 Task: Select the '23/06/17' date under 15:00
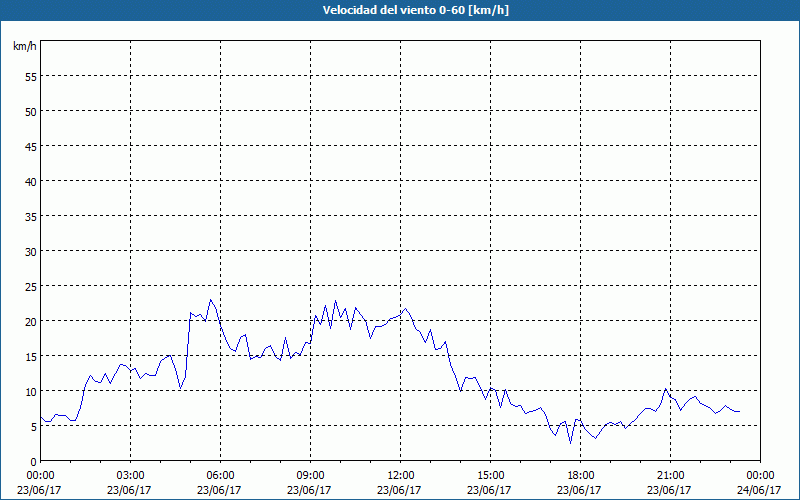tap(489, 490)
